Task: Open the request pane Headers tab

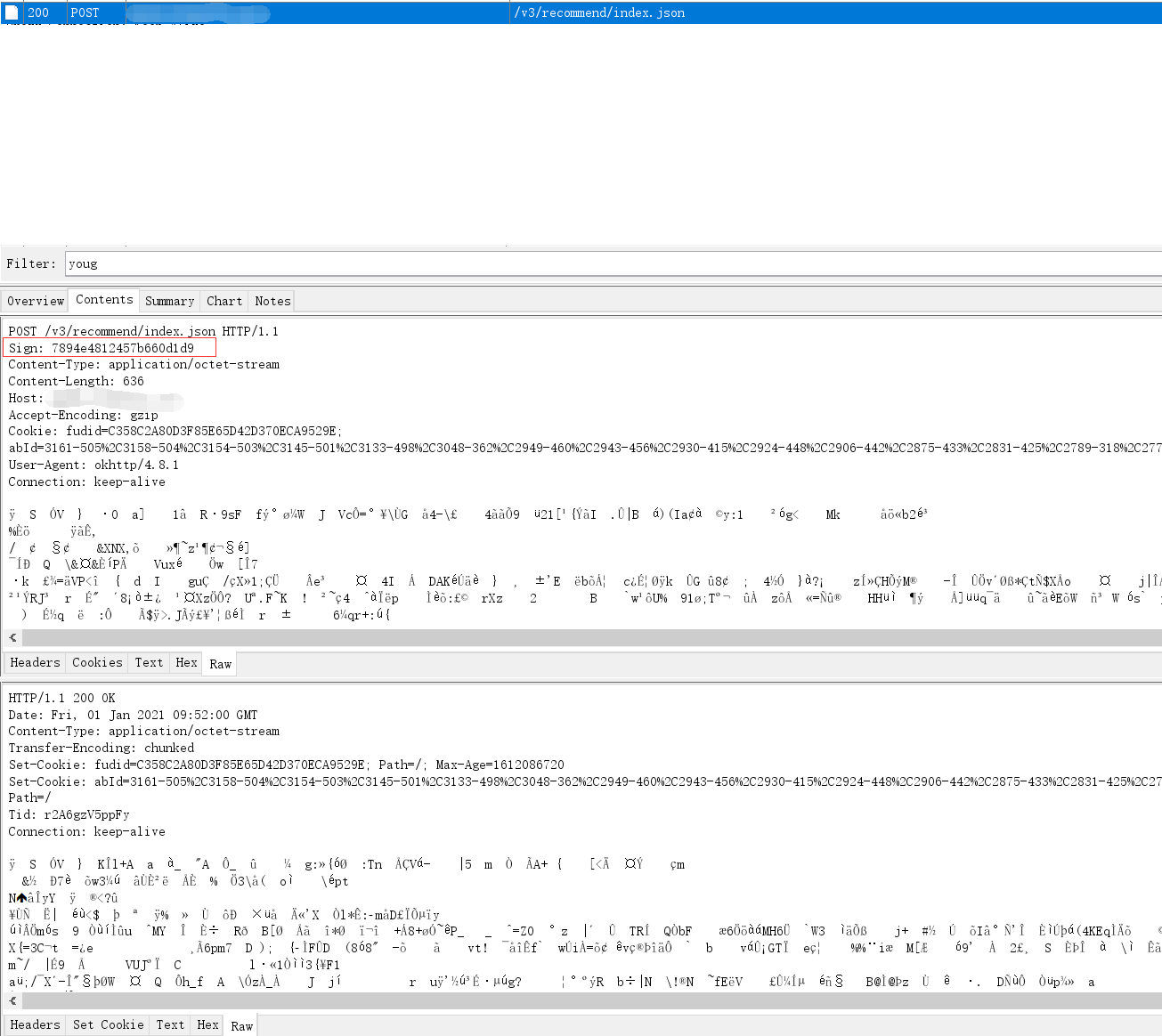Action: pyautogui.click(x=36, y=662)
